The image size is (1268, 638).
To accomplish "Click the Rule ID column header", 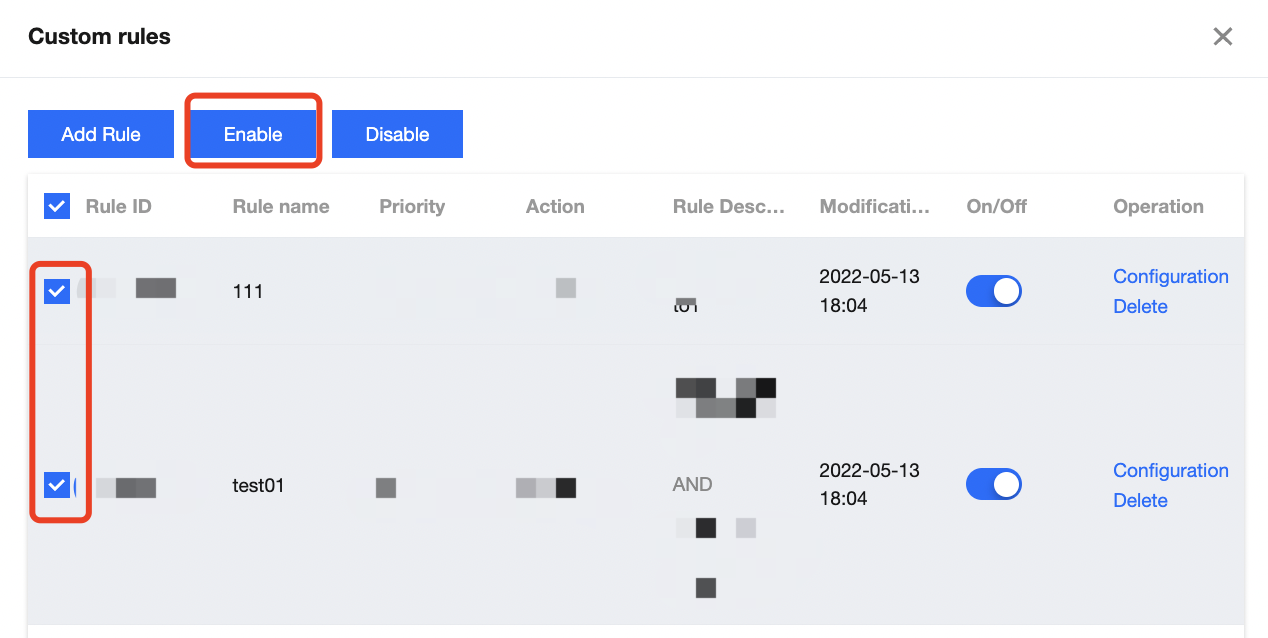I will tap(119, 207).
